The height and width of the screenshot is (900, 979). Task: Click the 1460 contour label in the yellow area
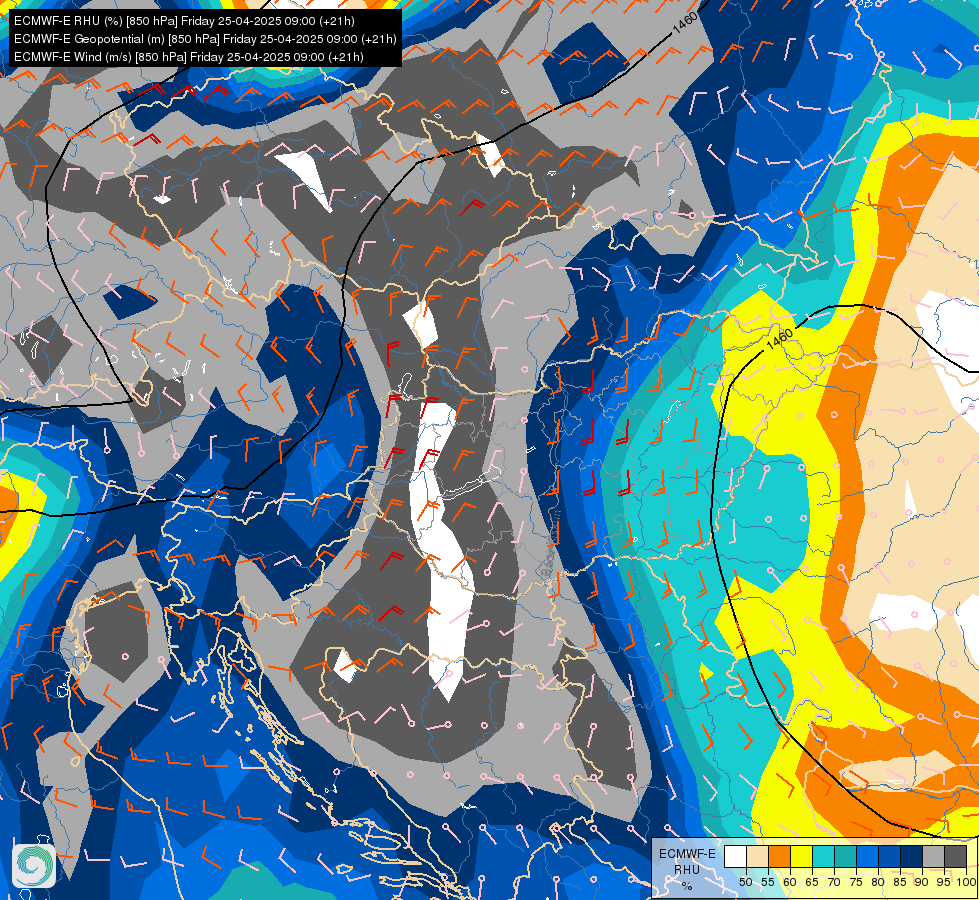(x=779, y=339)
